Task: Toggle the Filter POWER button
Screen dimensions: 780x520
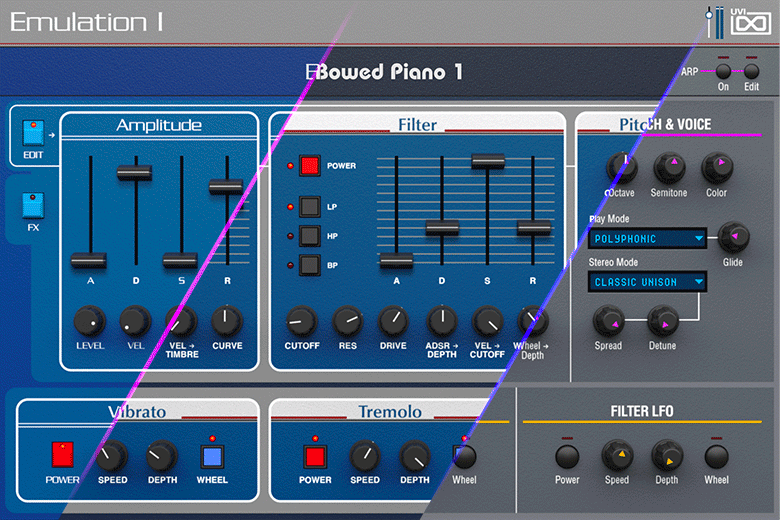Action: pyautogui.click(x=309, y=166)
